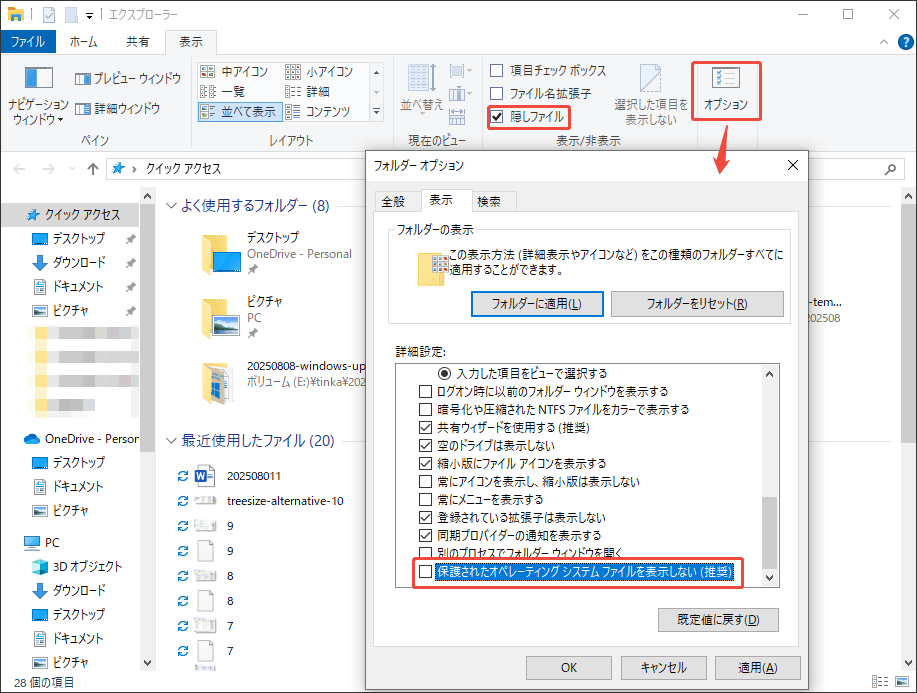Uncheck 共有ウィザードを使用する (推奨)
The width and height of the screenshot is (917, 693).
tap(426, 427)
